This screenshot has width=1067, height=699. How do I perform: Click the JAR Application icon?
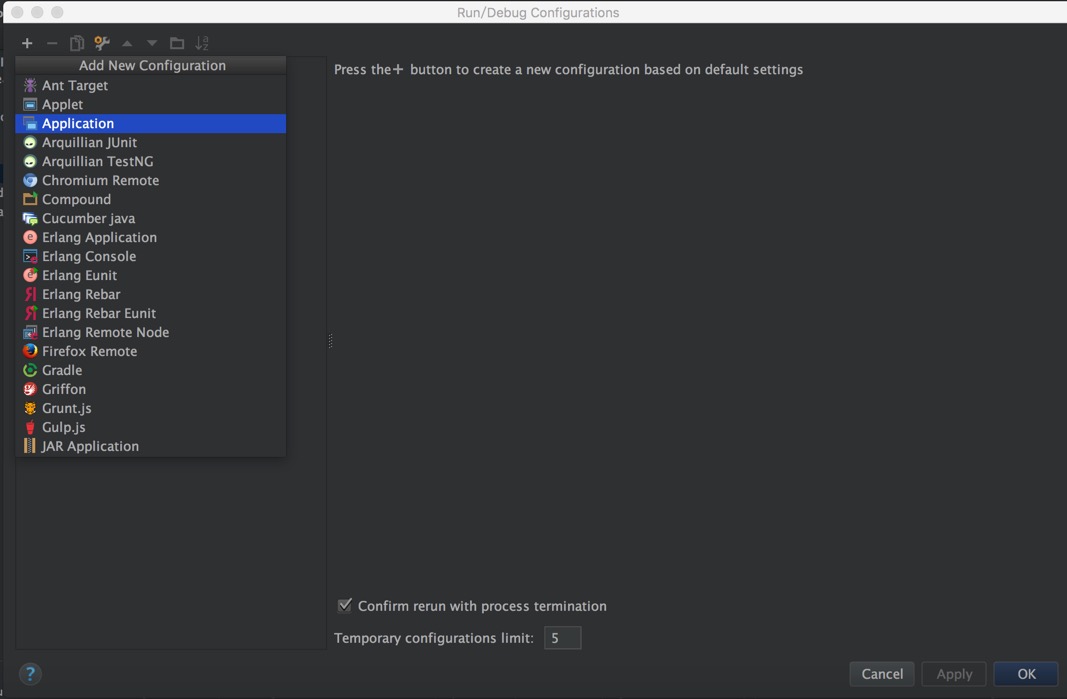tap(30, 446)
